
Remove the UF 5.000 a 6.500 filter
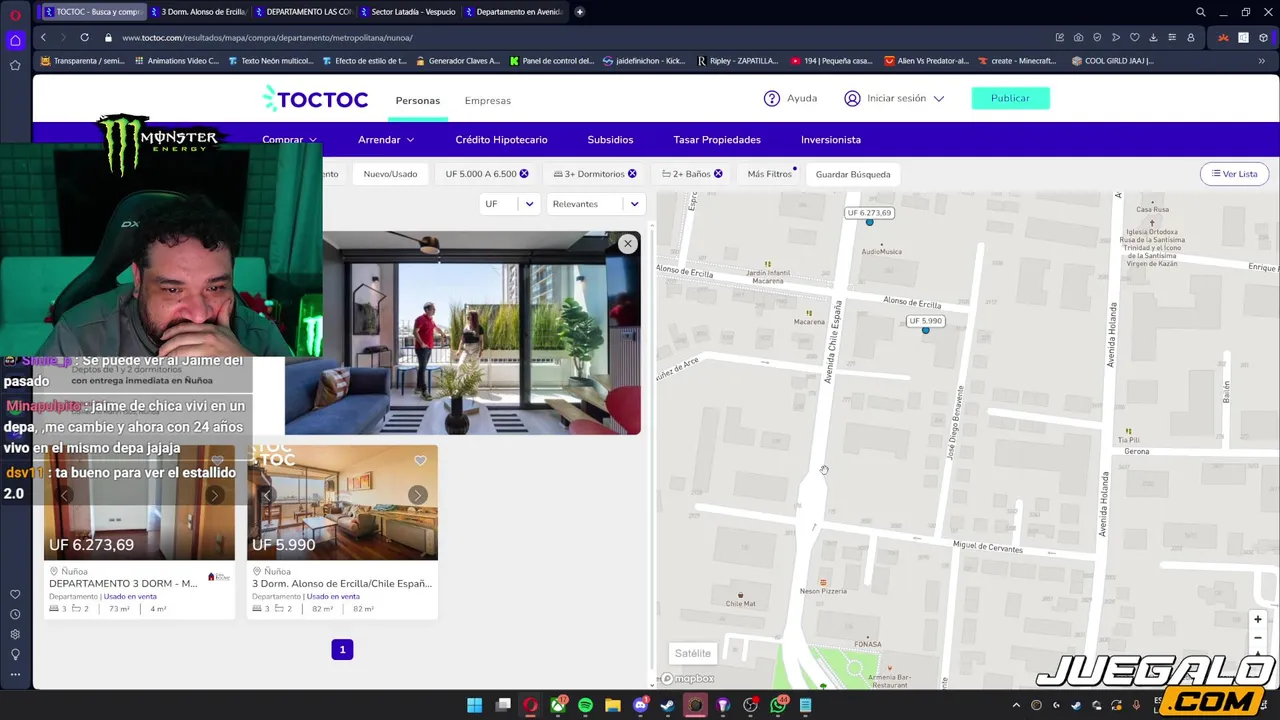523,174
